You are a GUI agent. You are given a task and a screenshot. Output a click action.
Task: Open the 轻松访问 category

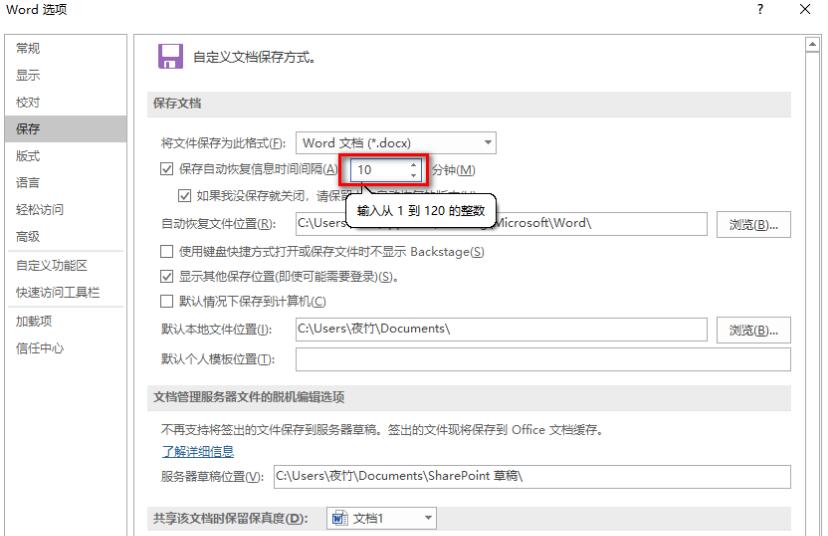pyautogui.click(x=65, y=210)
